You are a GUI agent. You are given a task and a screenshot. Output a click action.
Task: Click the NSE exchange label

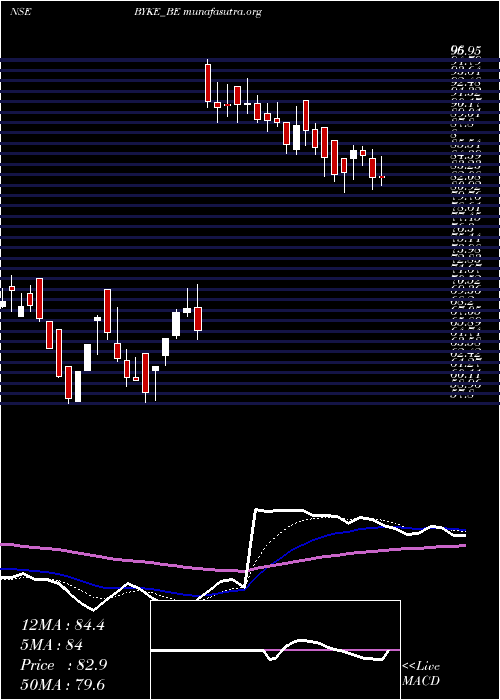21,12
